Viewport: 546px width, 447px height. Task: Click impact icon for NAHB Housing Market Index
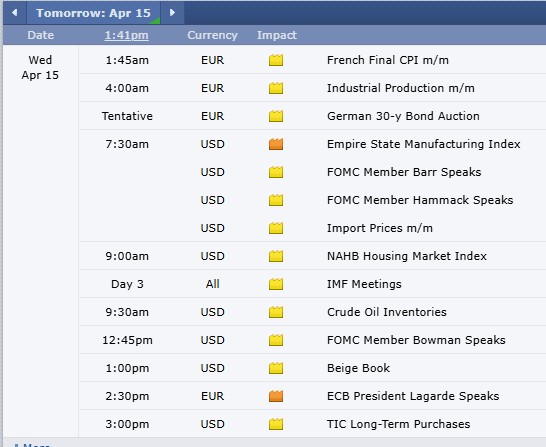coord(276,256)
